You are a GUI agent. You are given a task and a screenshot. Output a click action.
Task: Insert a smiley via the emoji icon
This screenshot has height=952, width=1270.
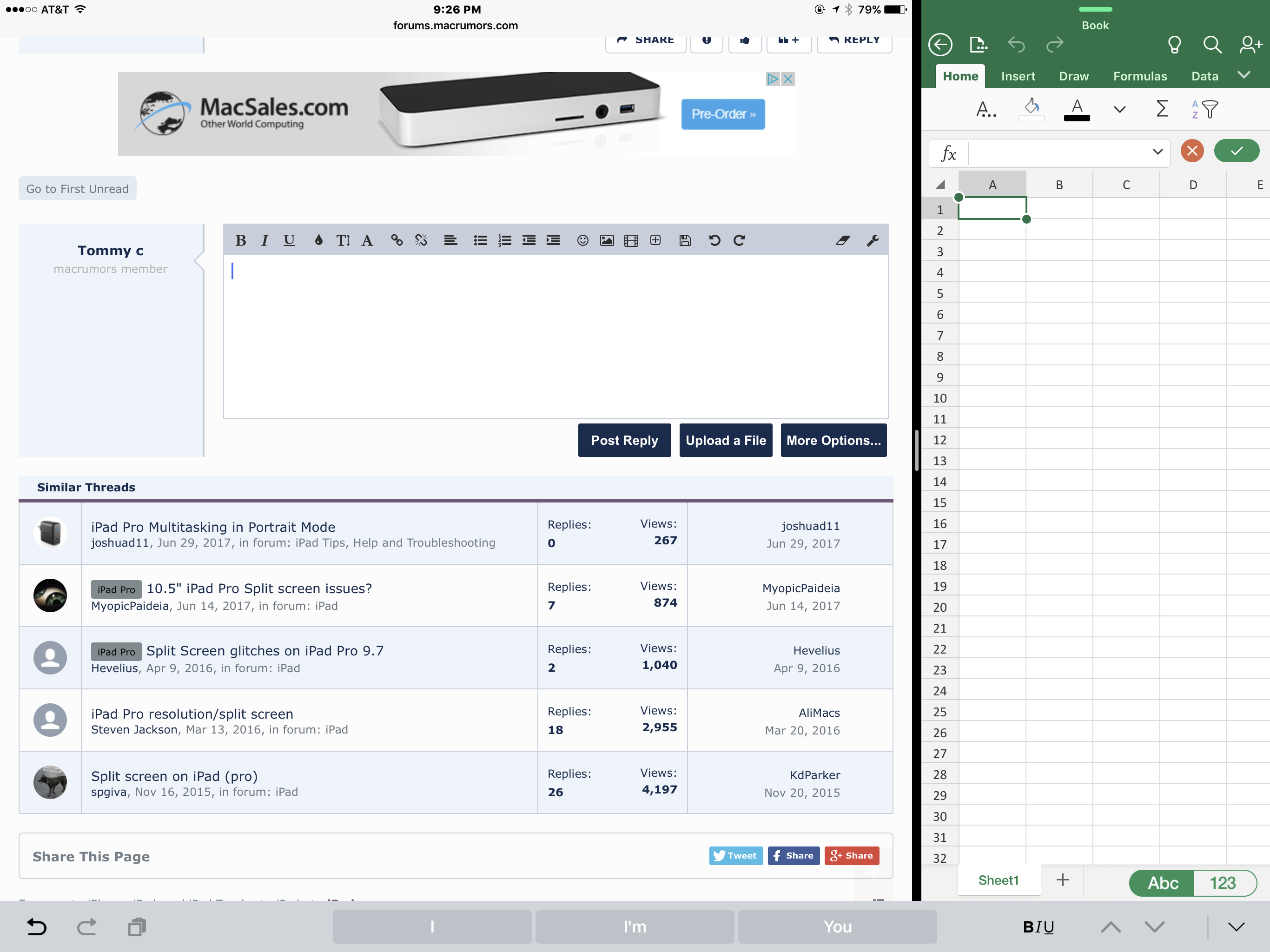coord(582,241)
